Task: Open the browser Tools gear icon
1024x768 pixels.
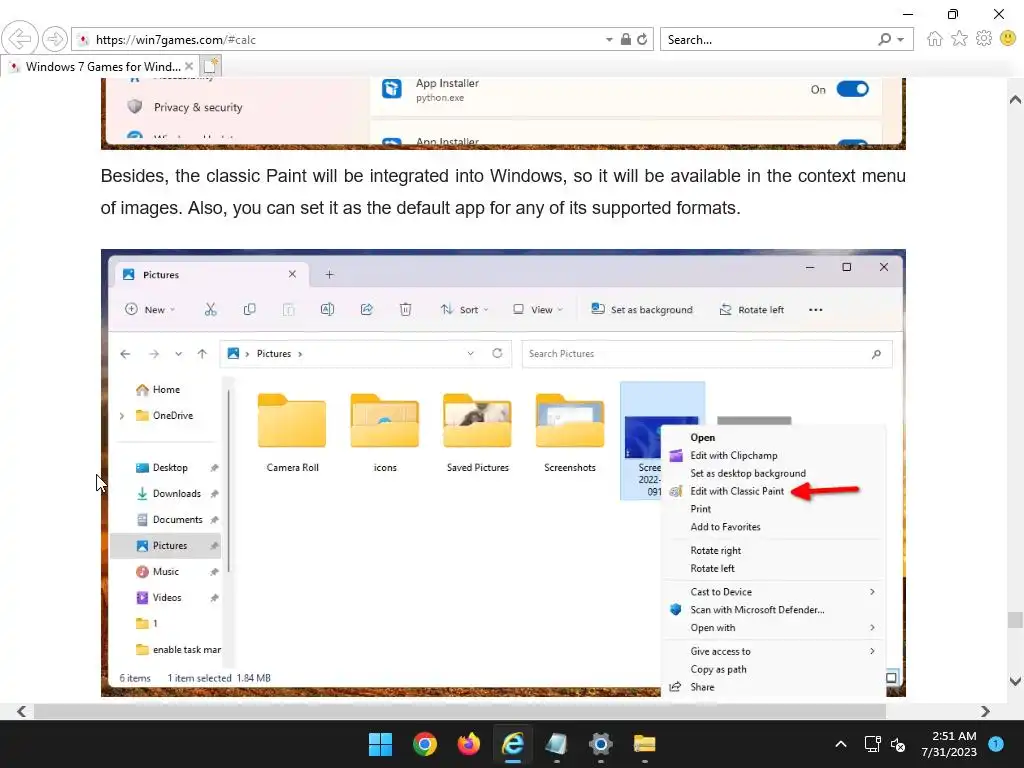Action: click(984, 39)
